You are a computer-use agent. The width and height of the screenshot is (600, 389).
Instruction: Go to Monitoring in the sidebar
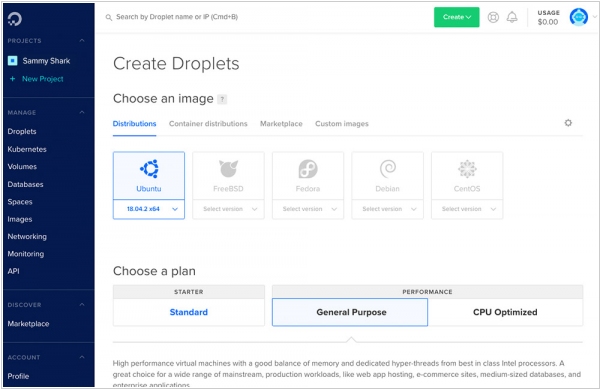tap(26, 254)
